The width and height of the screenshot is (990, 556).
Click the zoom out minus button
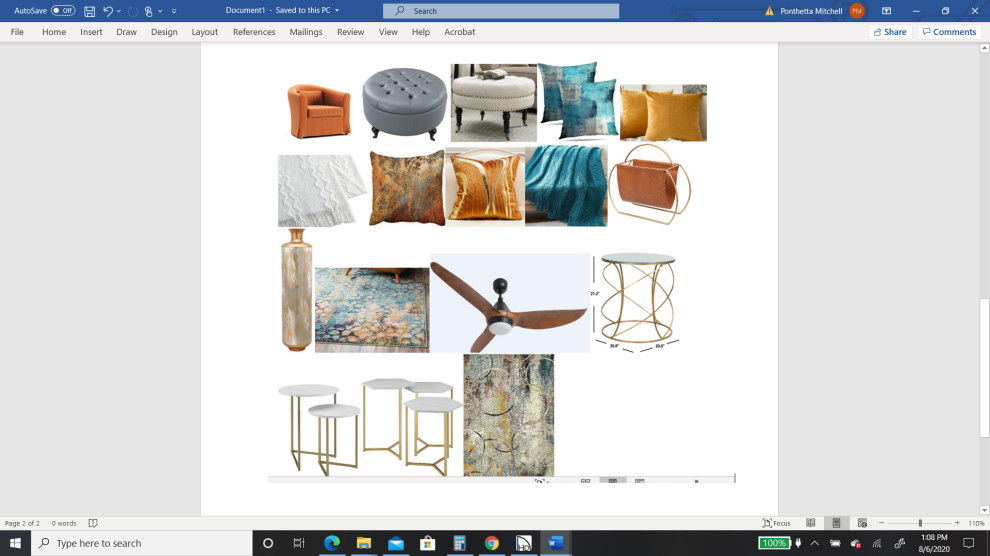pyautogui.click(x=881, y=523)
